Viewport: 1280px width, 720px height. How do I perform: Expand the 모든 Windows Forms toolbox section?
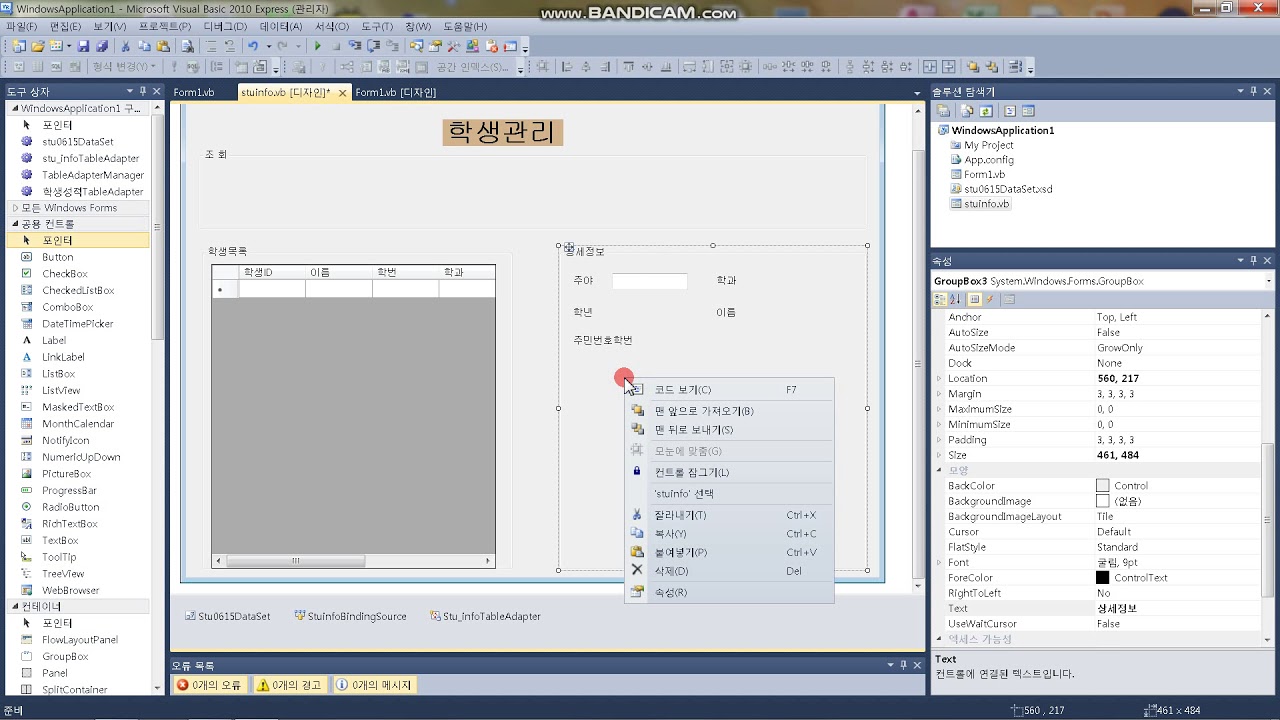point(15,208)
